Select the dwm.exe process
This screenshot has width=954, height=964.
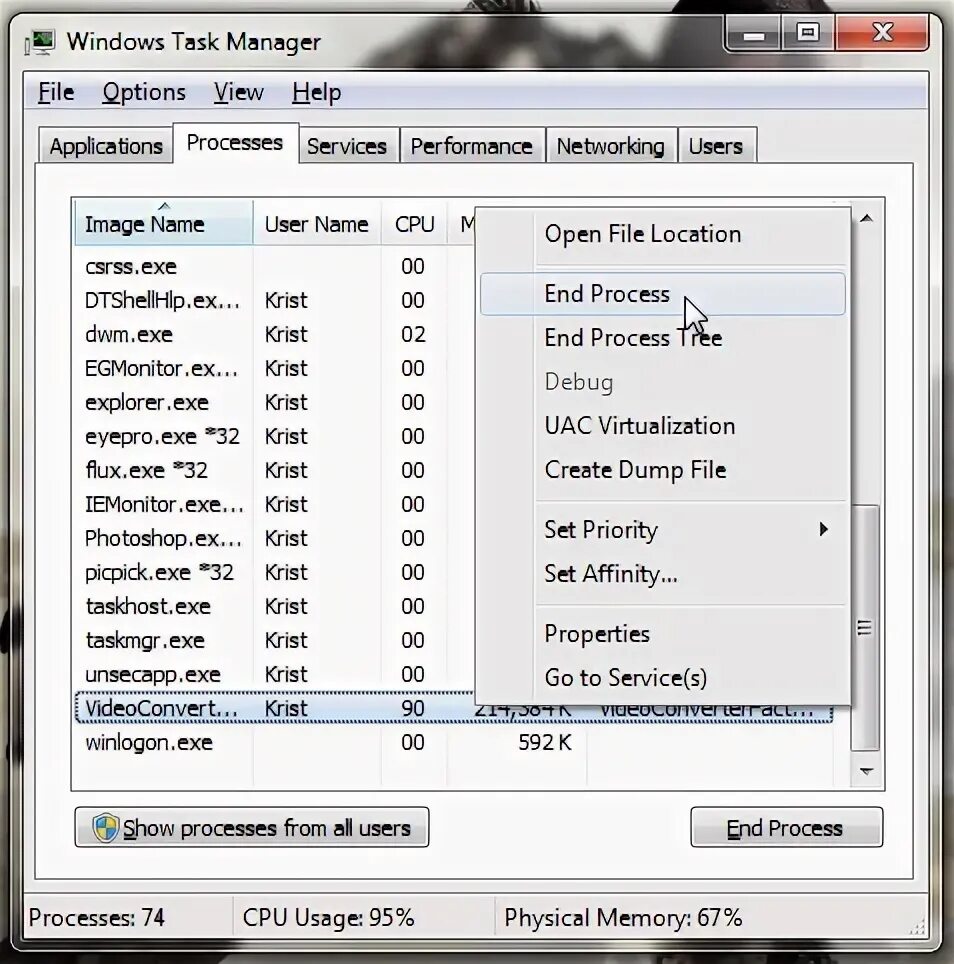coord(274,334)
